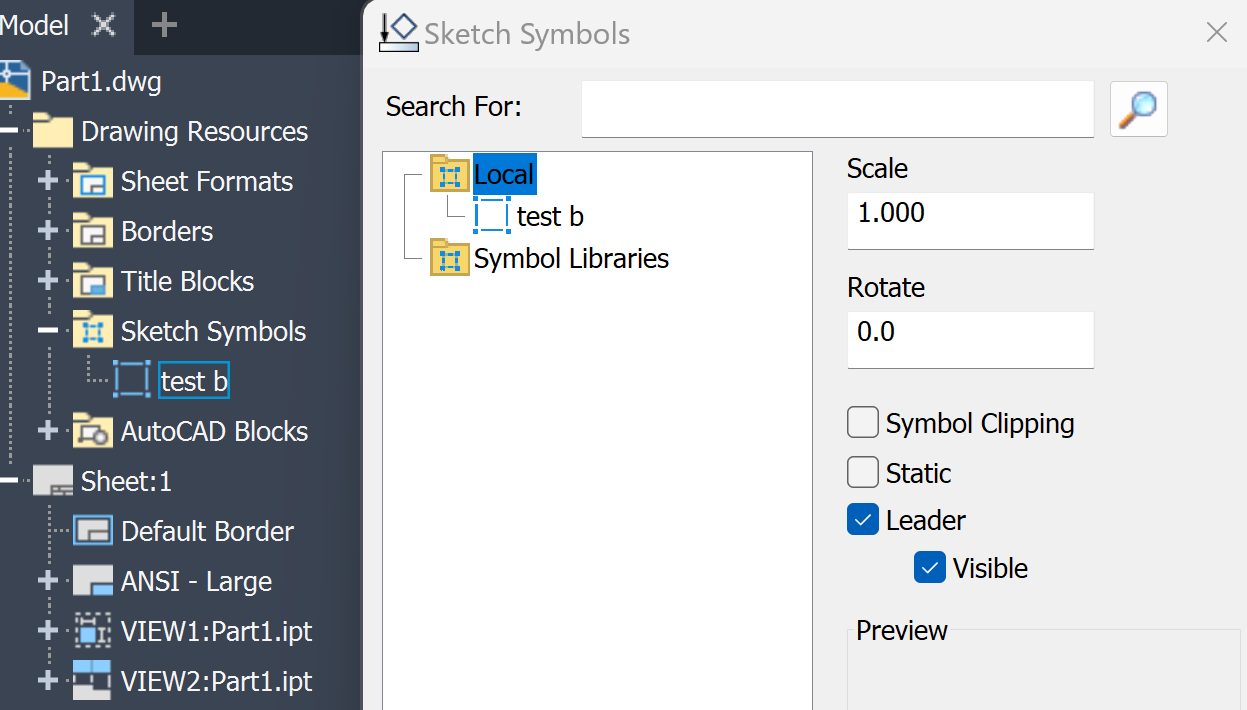Select the VIEW1:Part1.ipt view icon
The height and width of the screenshot is (710, 1247).
tap(94, 631)
